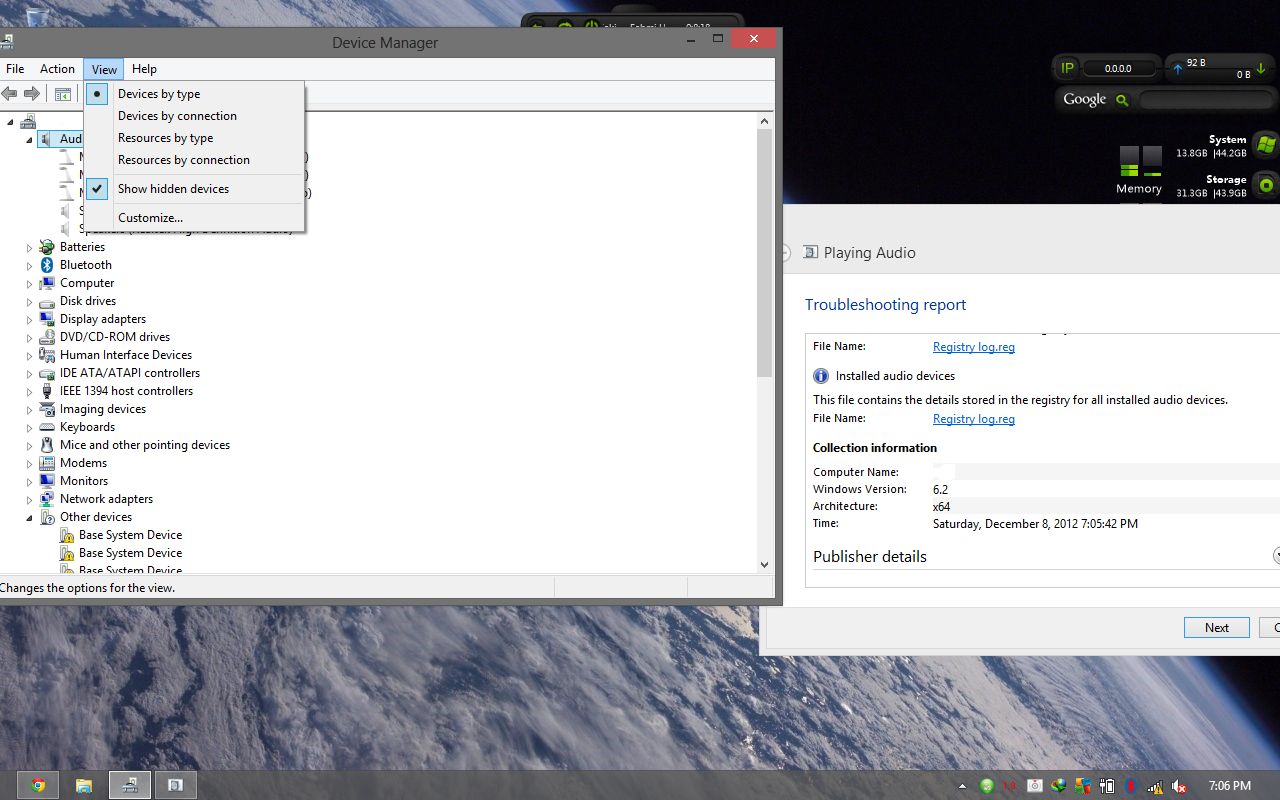Select Customize... from the View menu
Image resolution: width=1280 pixels, height=800 pixels.
point(150,218)
